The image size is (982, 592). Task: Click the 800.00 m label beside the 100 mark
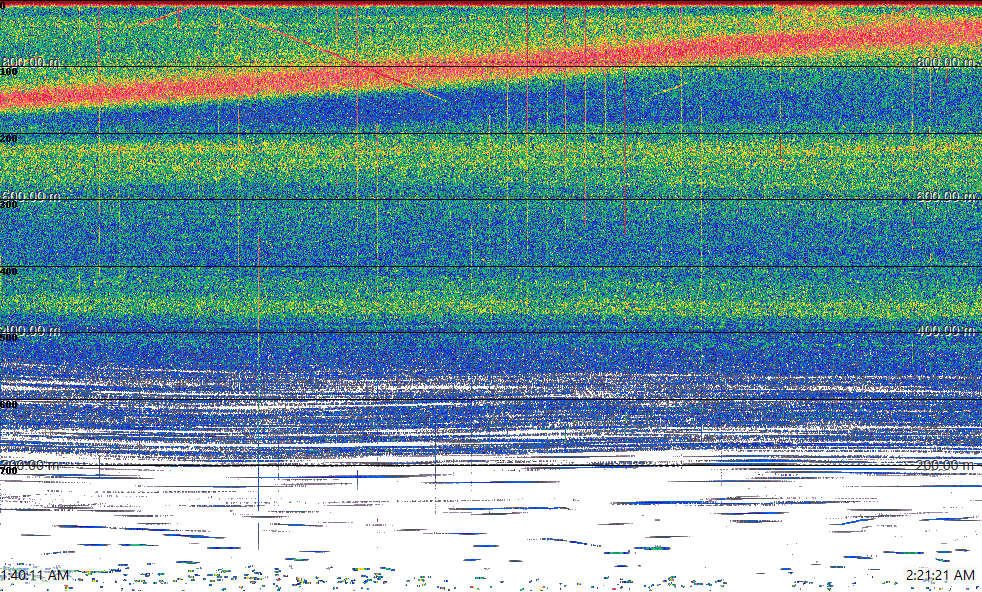[x=31, y=62]
